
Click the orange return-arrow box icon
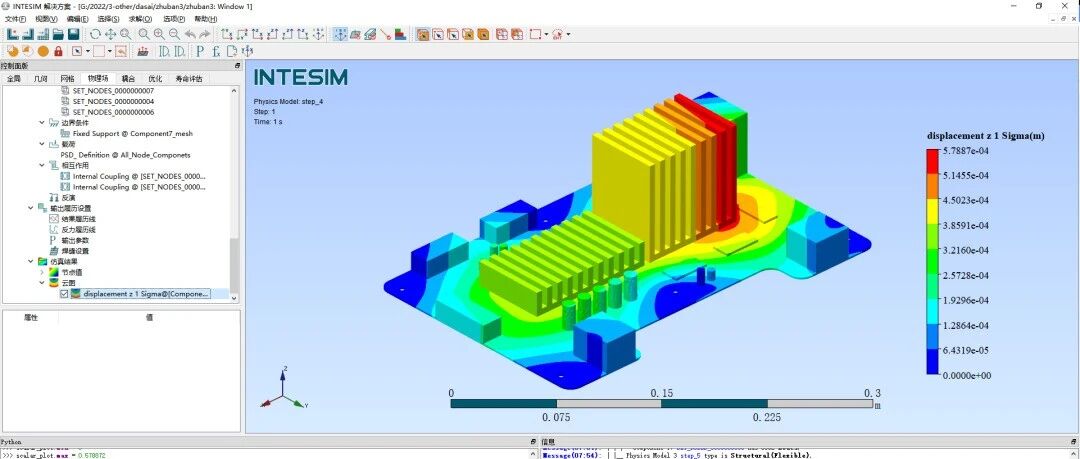121,51
